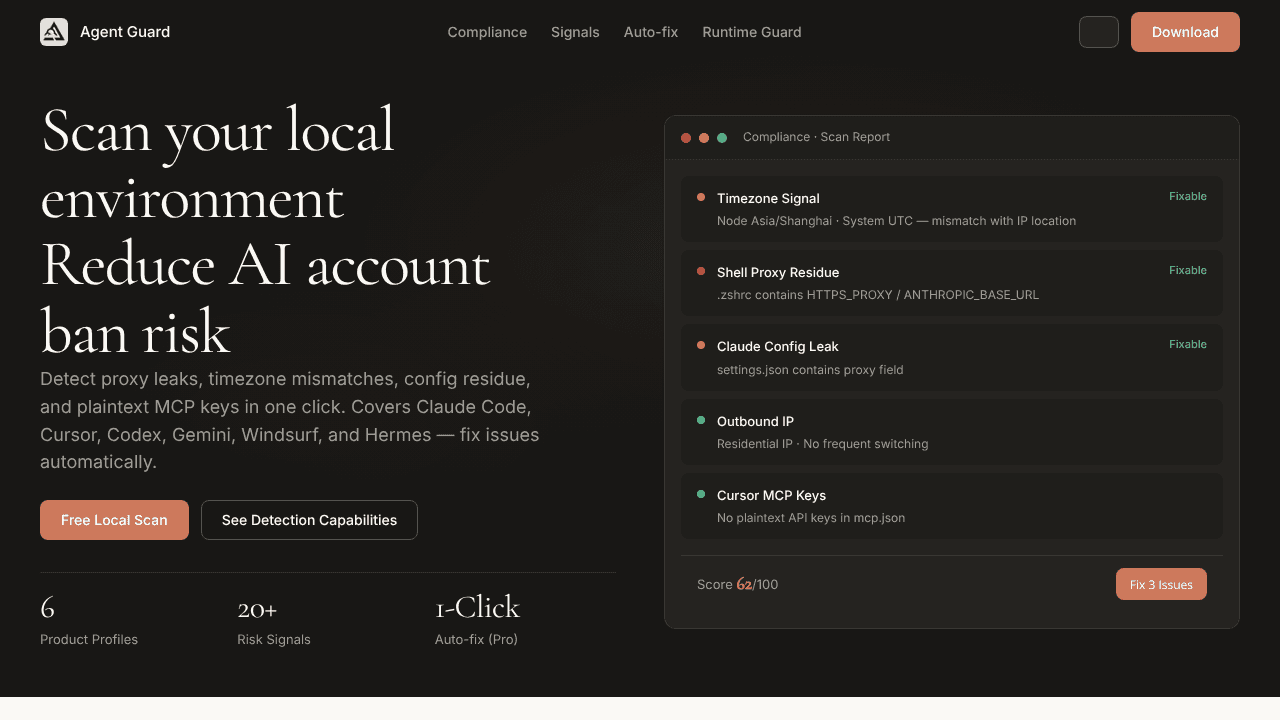
Task: Open the Compliance nav item
Action: coord(487,32)
